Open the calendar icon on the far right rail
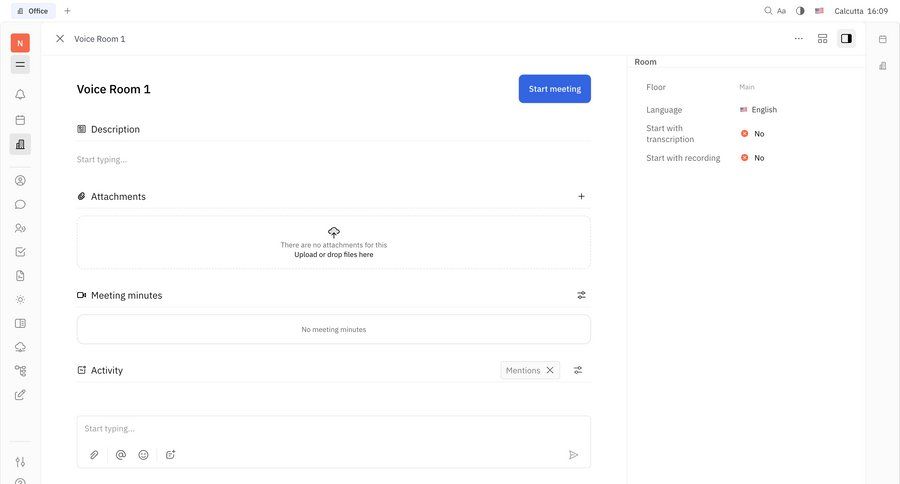The height and width of the screenshot is (484, 900). (883, 39)
